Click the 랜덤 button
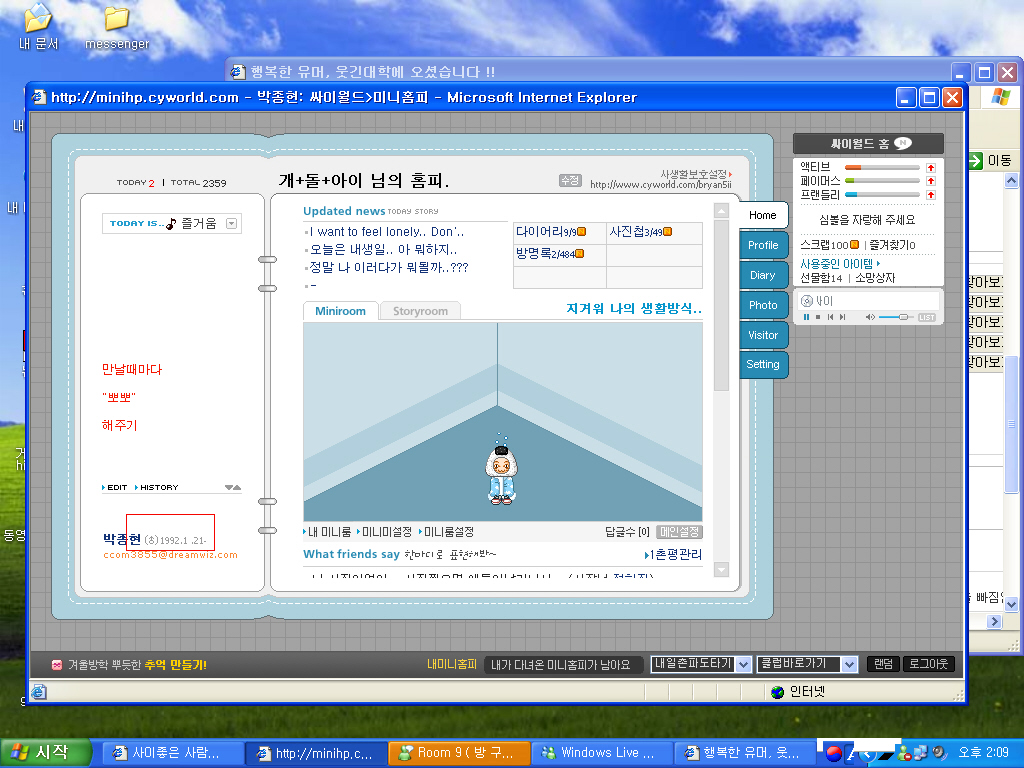Viewport: 1024px width, 768px height. pos(883,664)
